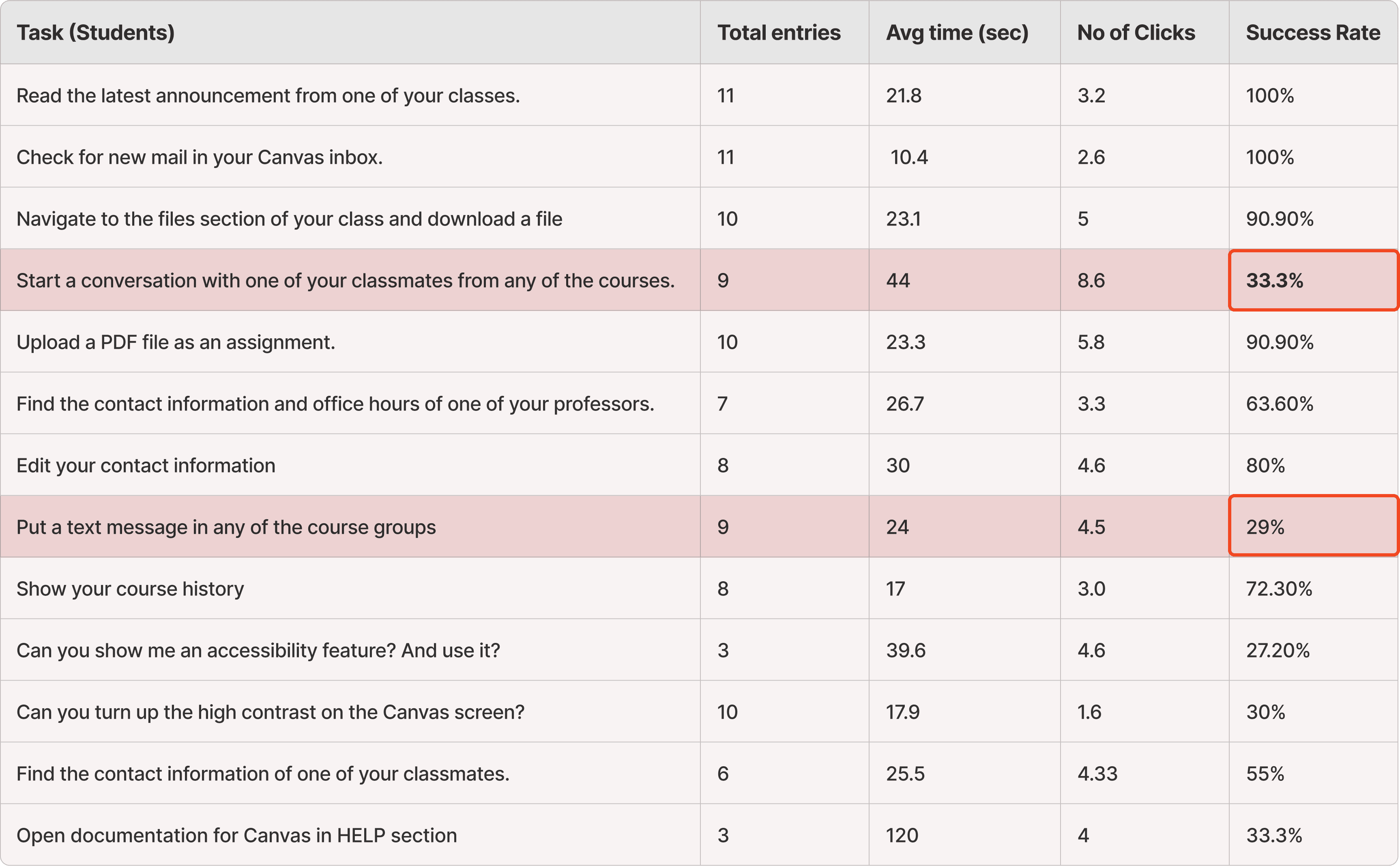
Task: Click the 'Read the latest announcement' task row
Action: coord(268,96)
